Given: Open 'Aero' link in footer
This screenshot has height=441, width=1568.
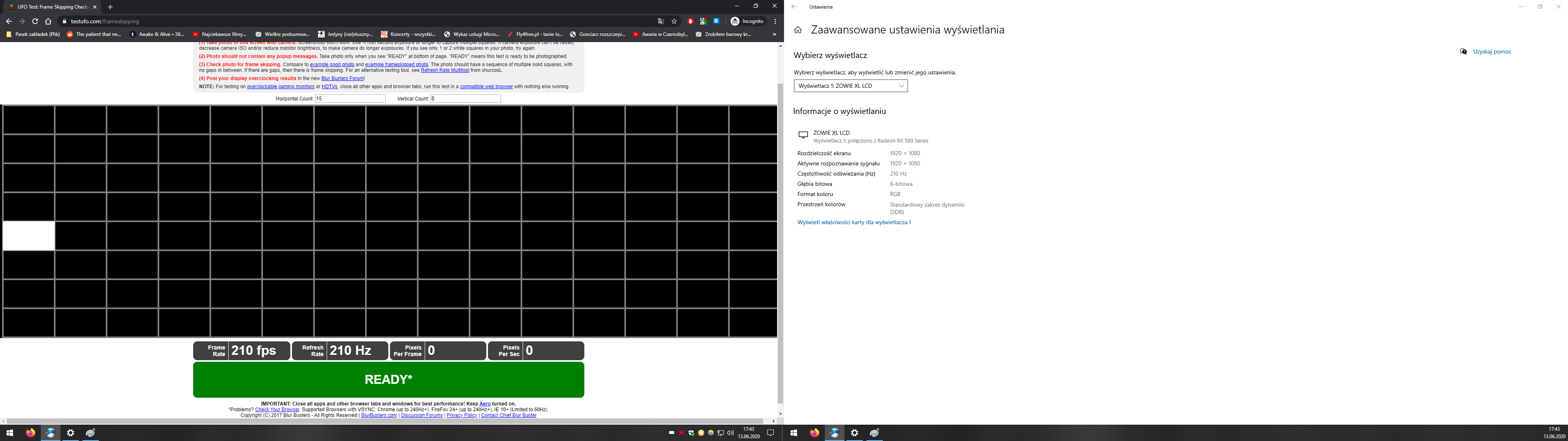Looking at the screenshot, I should (485, 404).
